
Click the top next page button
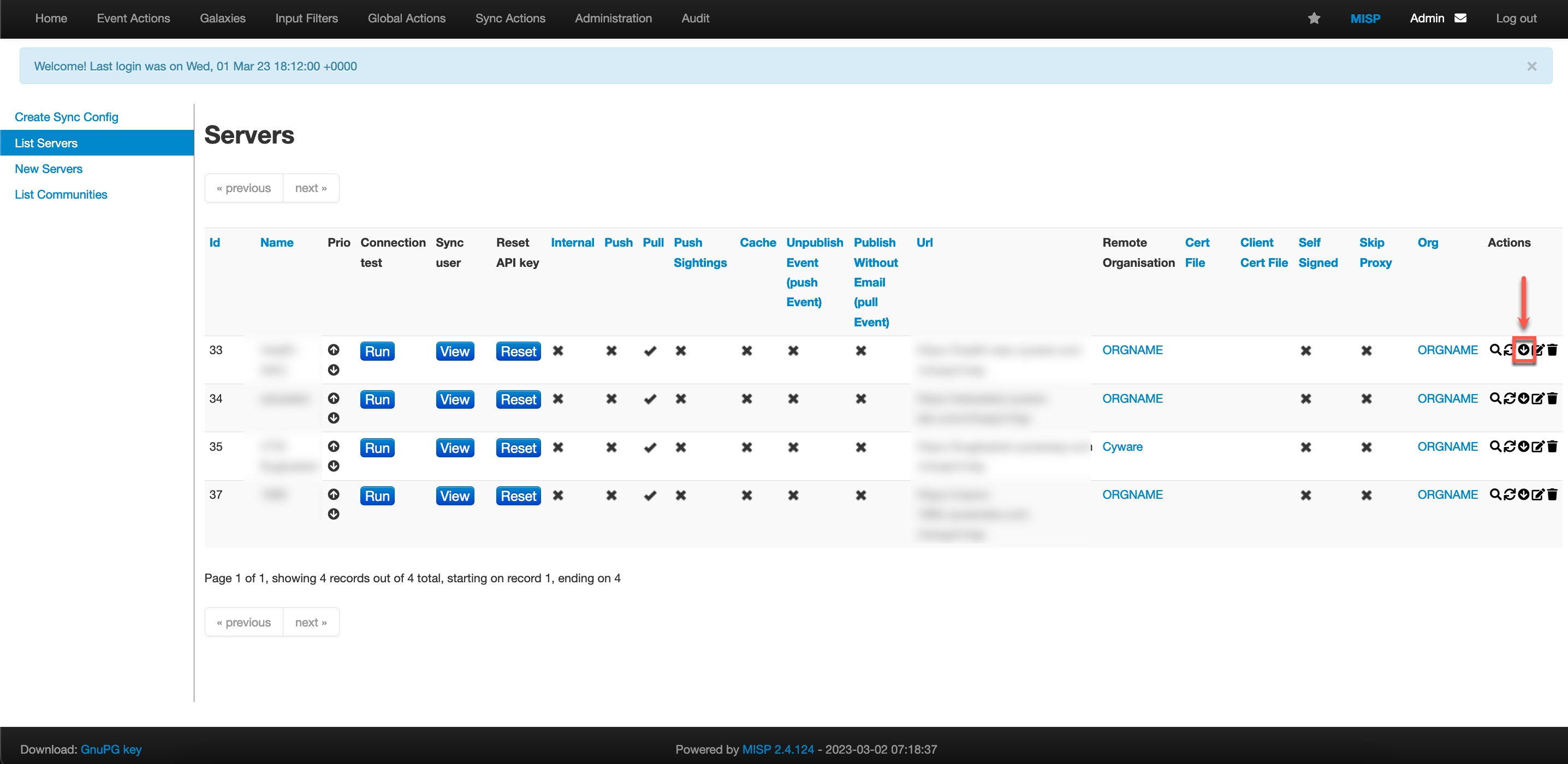(311, 188)
